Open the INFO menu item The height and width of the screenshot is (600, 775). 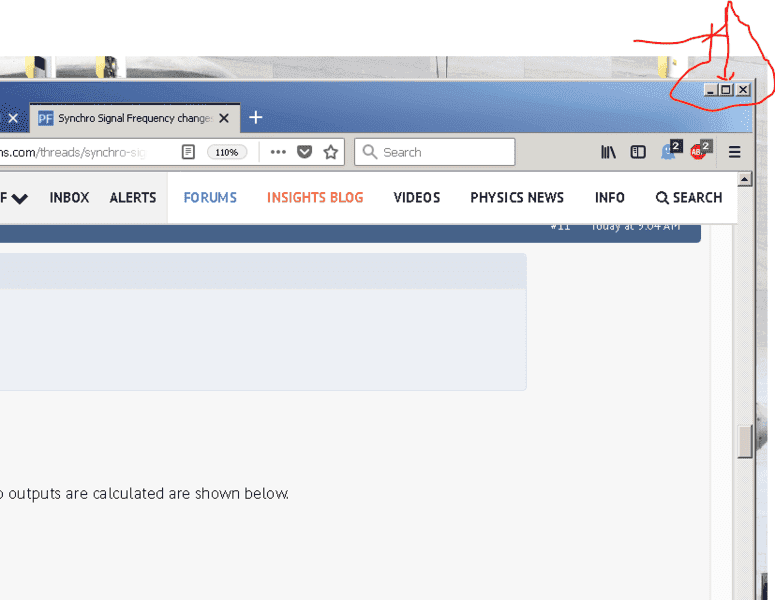pyautogui.click(x=609, y=198)
